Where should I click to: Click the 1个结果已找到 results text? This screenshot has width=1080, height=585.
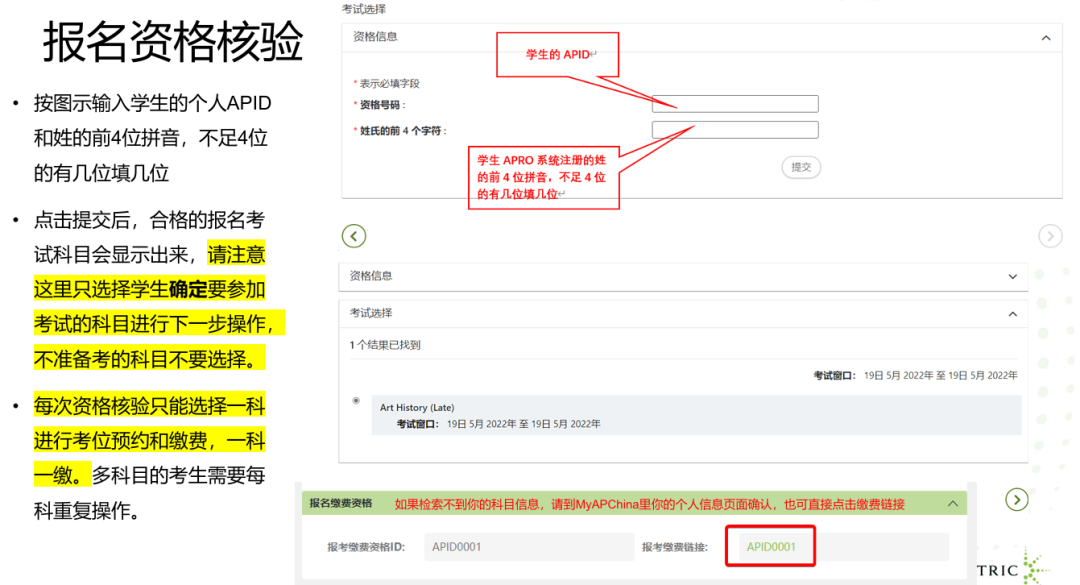coord(385,345)
